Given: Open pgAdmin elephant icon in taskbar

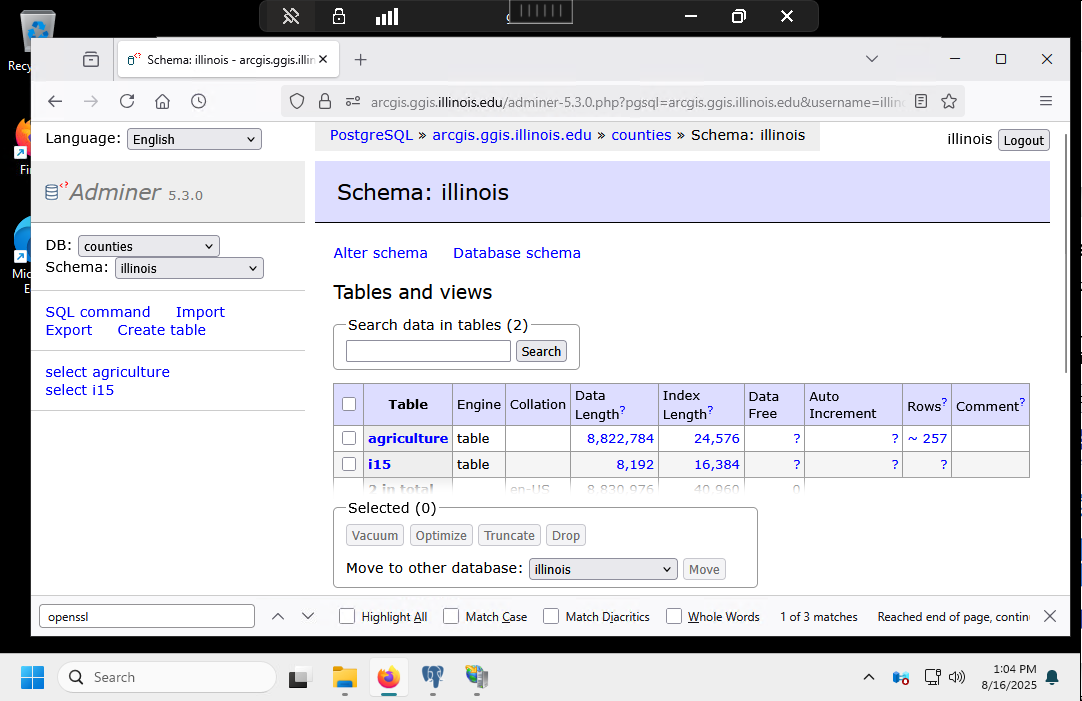Looking at the screenshot, I should tap(433, 677).
